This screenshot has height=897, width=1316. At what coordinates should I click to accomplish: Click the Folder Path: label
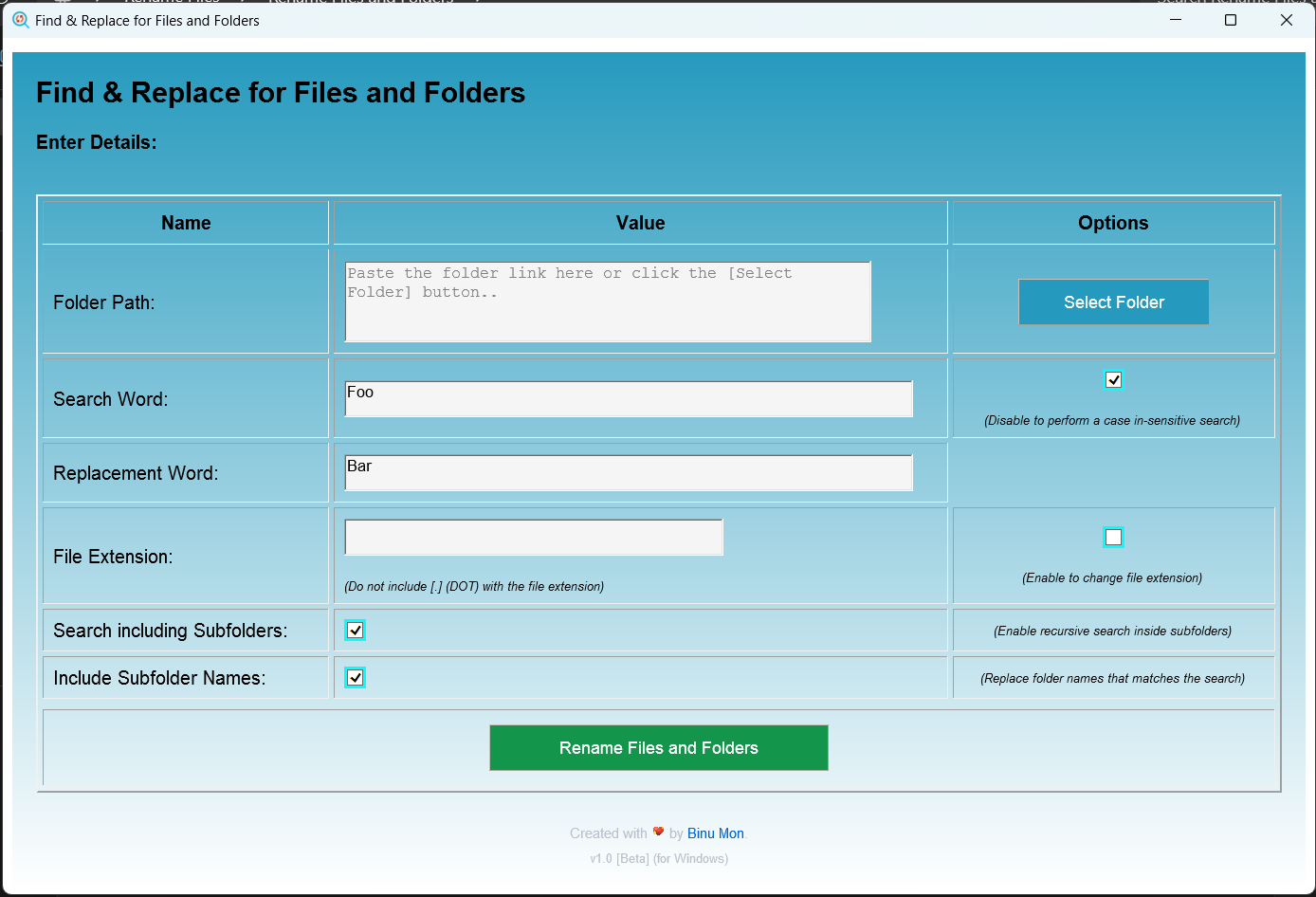click(104, 302)
